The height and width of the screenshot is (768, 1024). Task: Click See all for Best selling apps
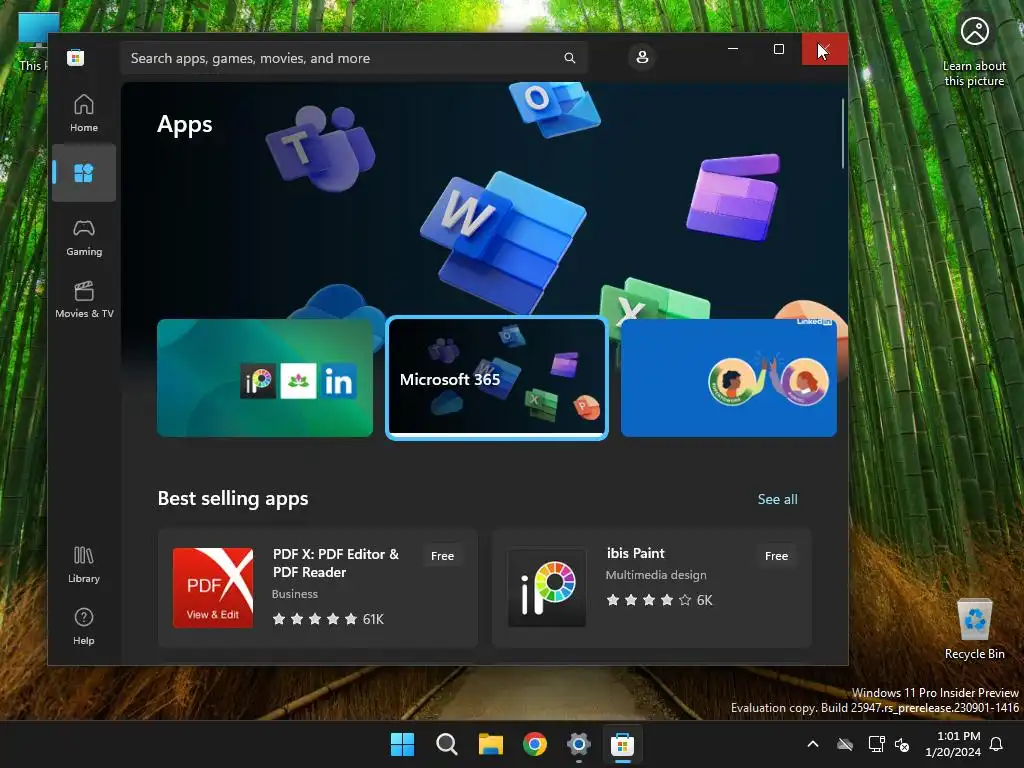[x=777, y=500]
